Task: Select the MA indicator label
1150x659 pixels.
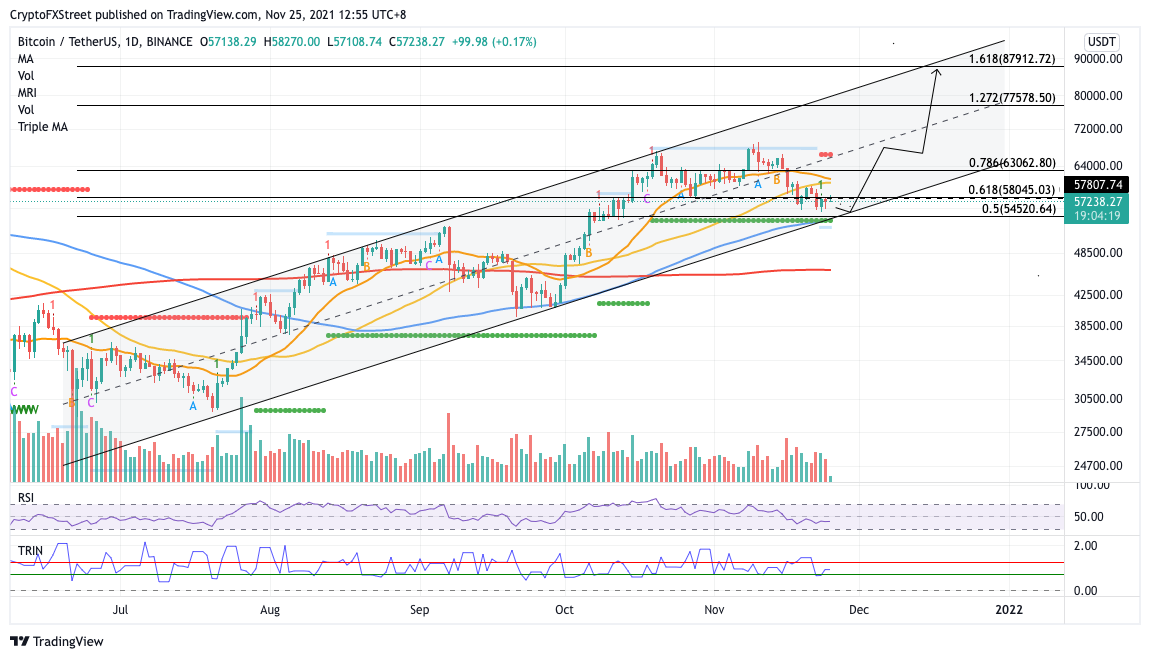Action: pyautogui.click(x=26, y=59)
